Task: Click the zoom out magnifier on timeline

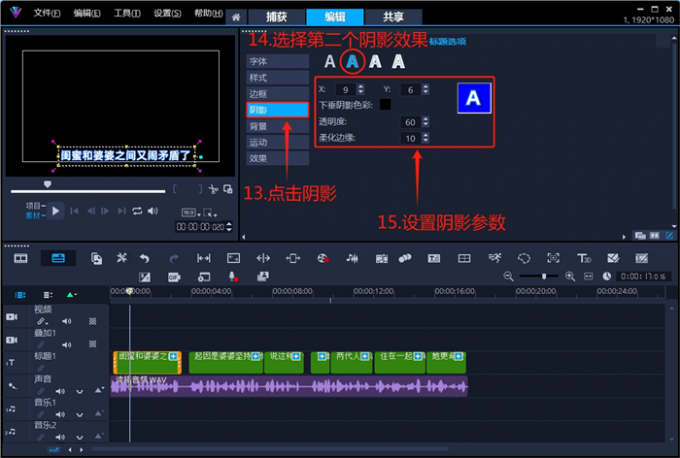Action: [x=508, y=276]
